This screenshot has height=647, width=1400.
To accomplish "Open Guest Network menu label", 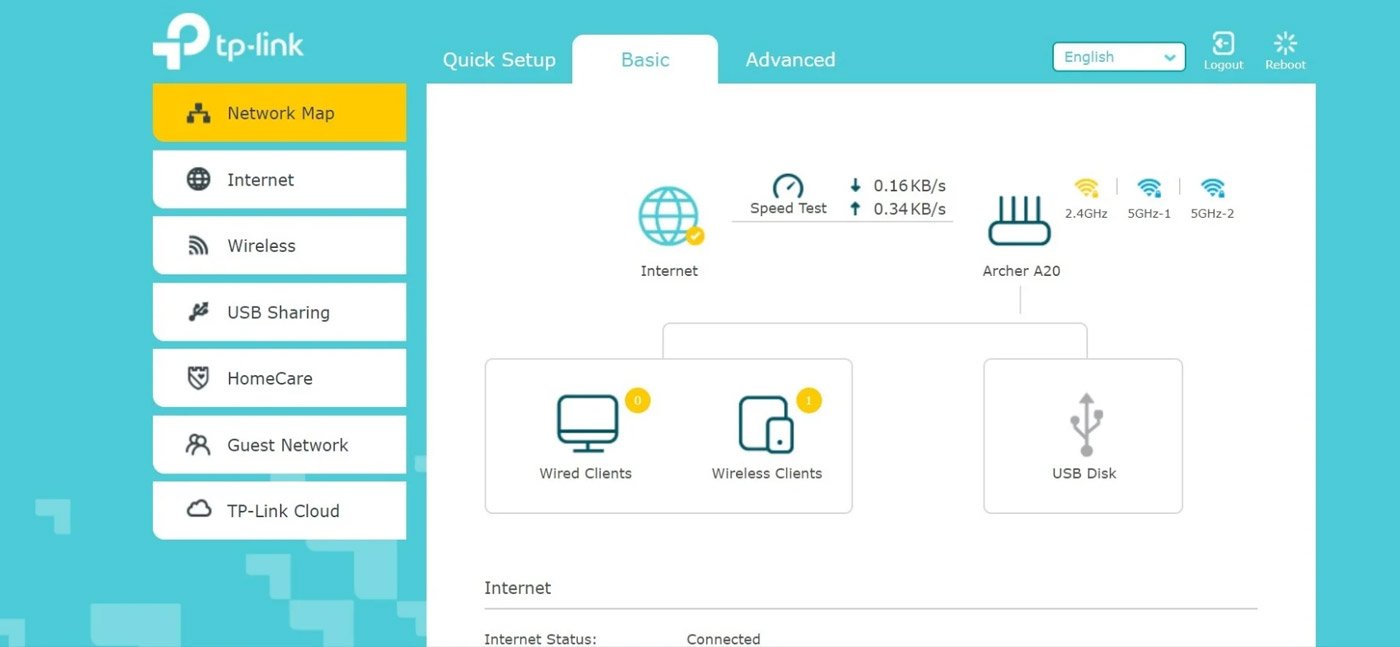I will (x=288, y=445).
